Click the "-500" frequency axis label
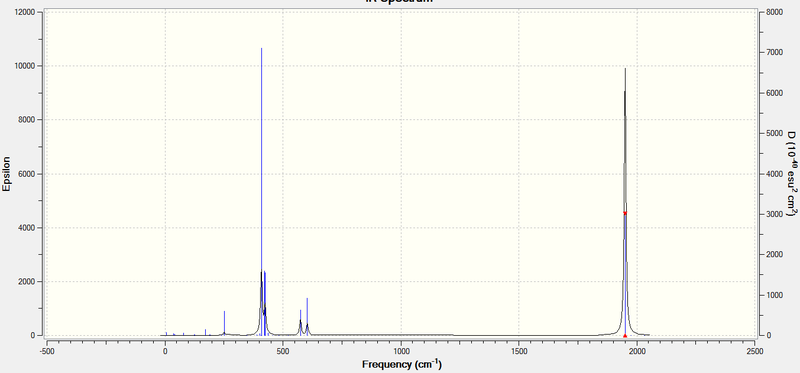800x373 pixels. click(x=47, y=352)
